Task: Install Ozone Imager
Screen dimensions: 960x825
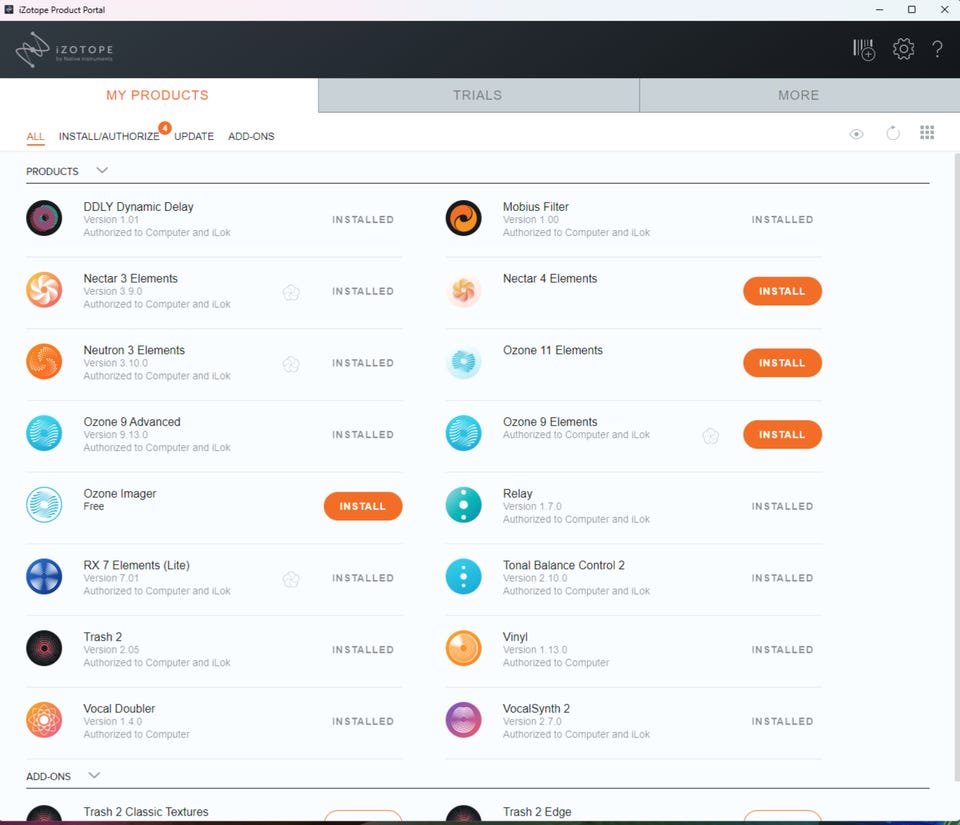Action: point(362,506)
